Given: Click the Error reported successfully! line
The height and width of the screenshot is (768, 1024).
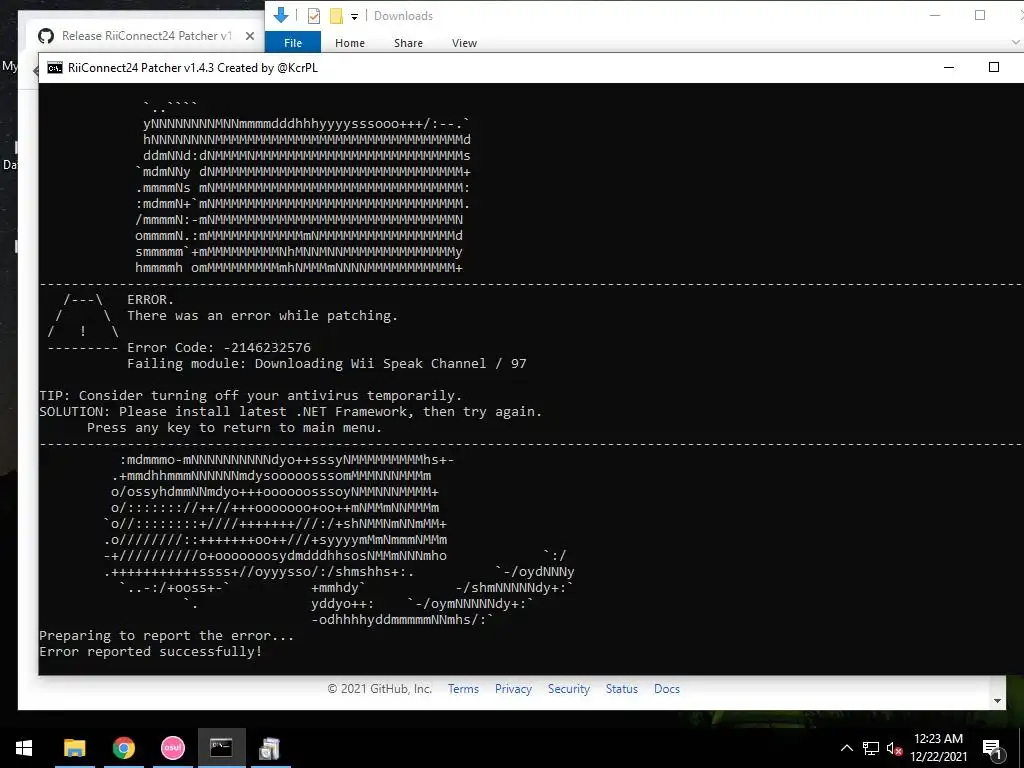Looking at the screenshot, I should [150, 651].
